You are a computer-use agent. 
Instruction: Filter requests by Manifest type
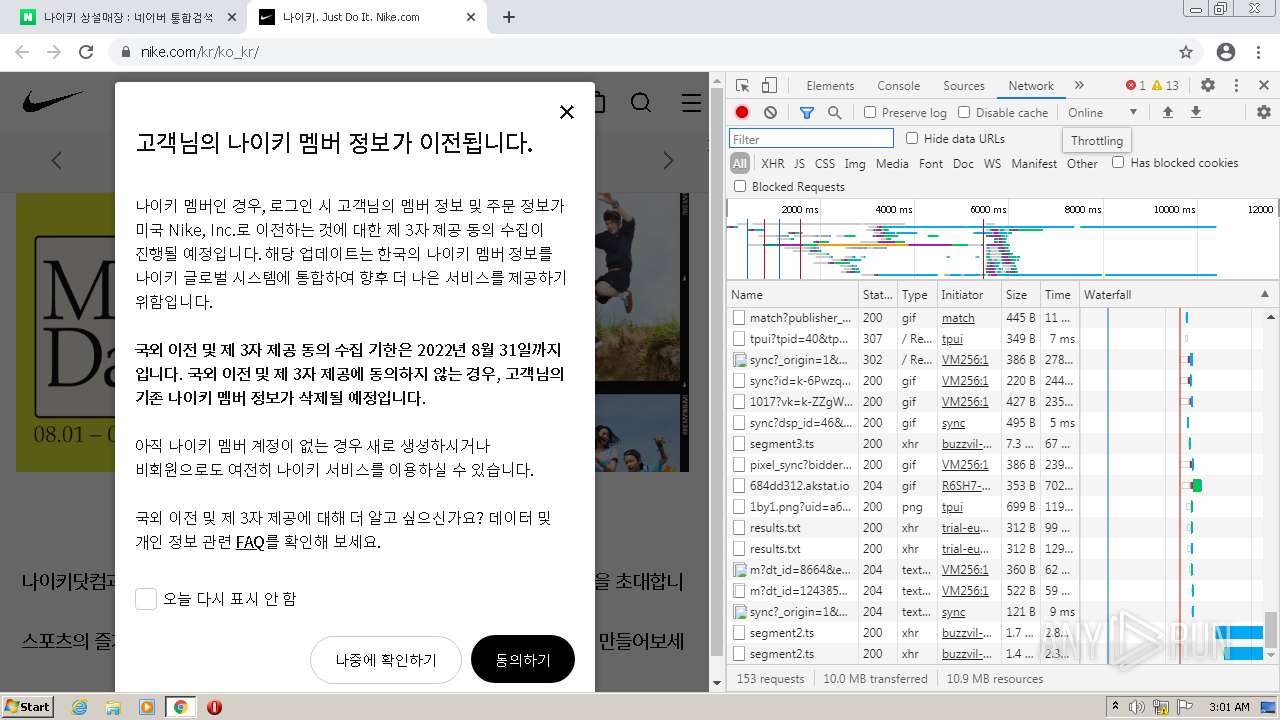coord(1034,163)
